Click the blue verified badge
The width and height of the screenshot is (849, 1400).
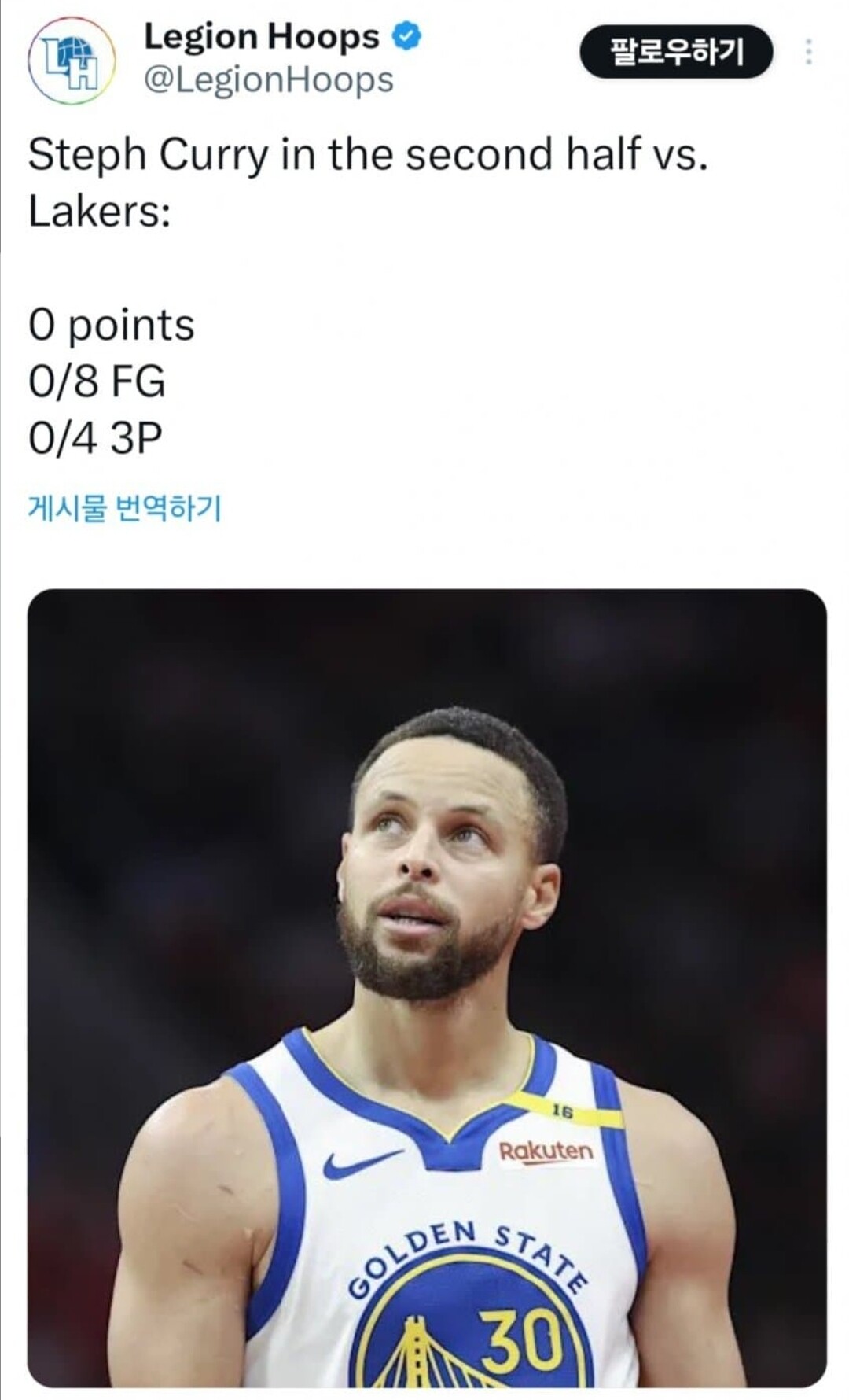pyautogui.click(x=406, y=36)
